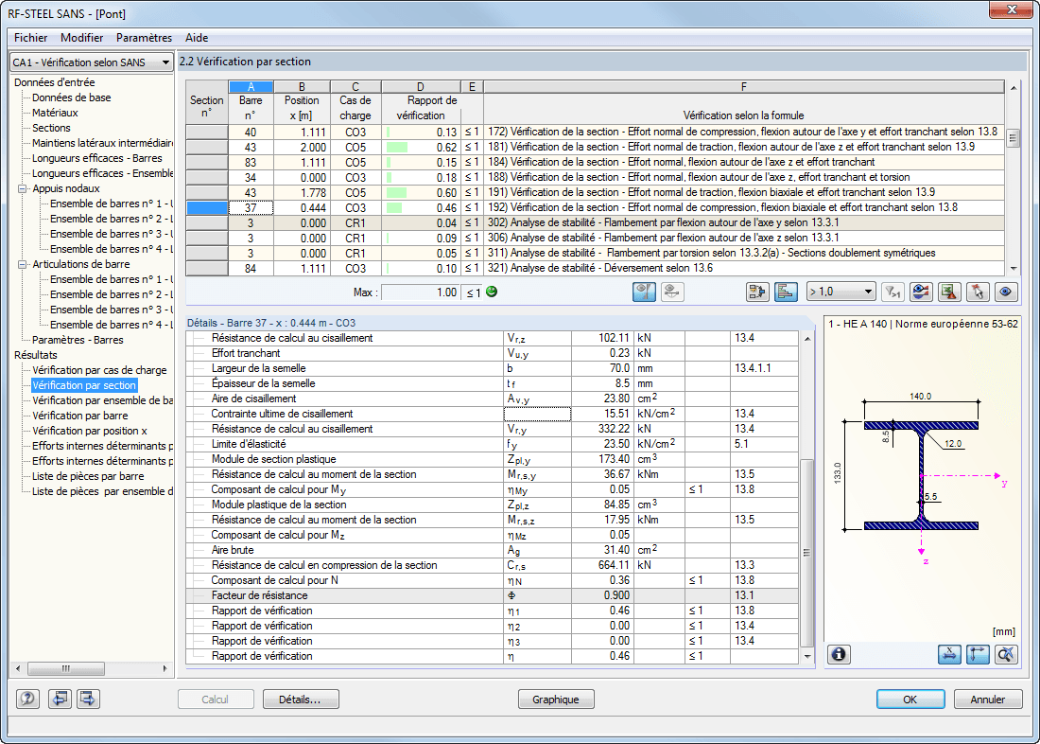The width and height of the screenshot is (1040, 744).
Task: Click the Graphique button
Action: click(x=556, y=699)
